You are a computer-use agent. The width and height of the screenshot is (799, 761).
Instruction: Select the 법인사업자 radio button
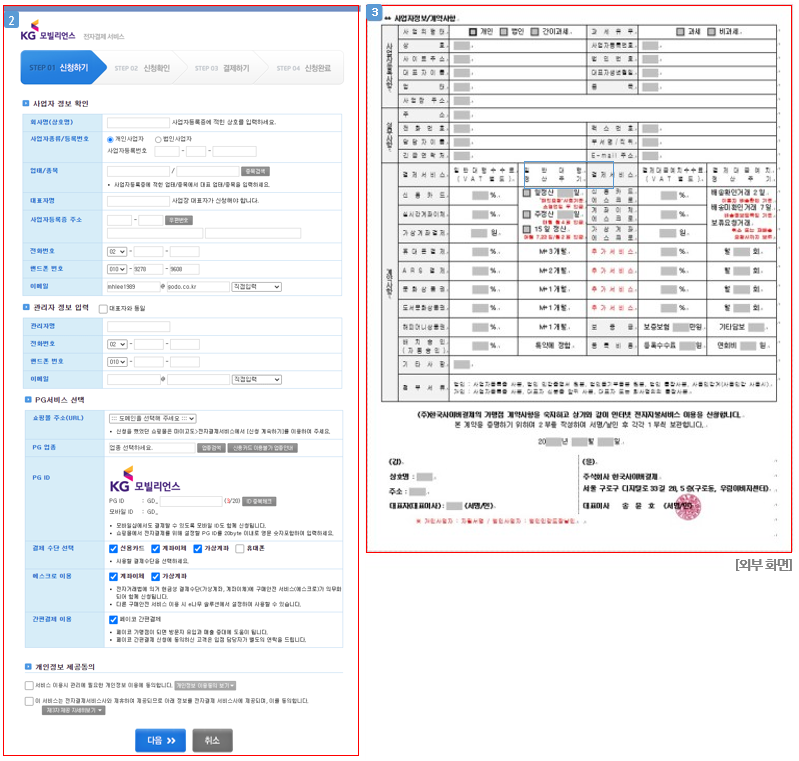158,139
